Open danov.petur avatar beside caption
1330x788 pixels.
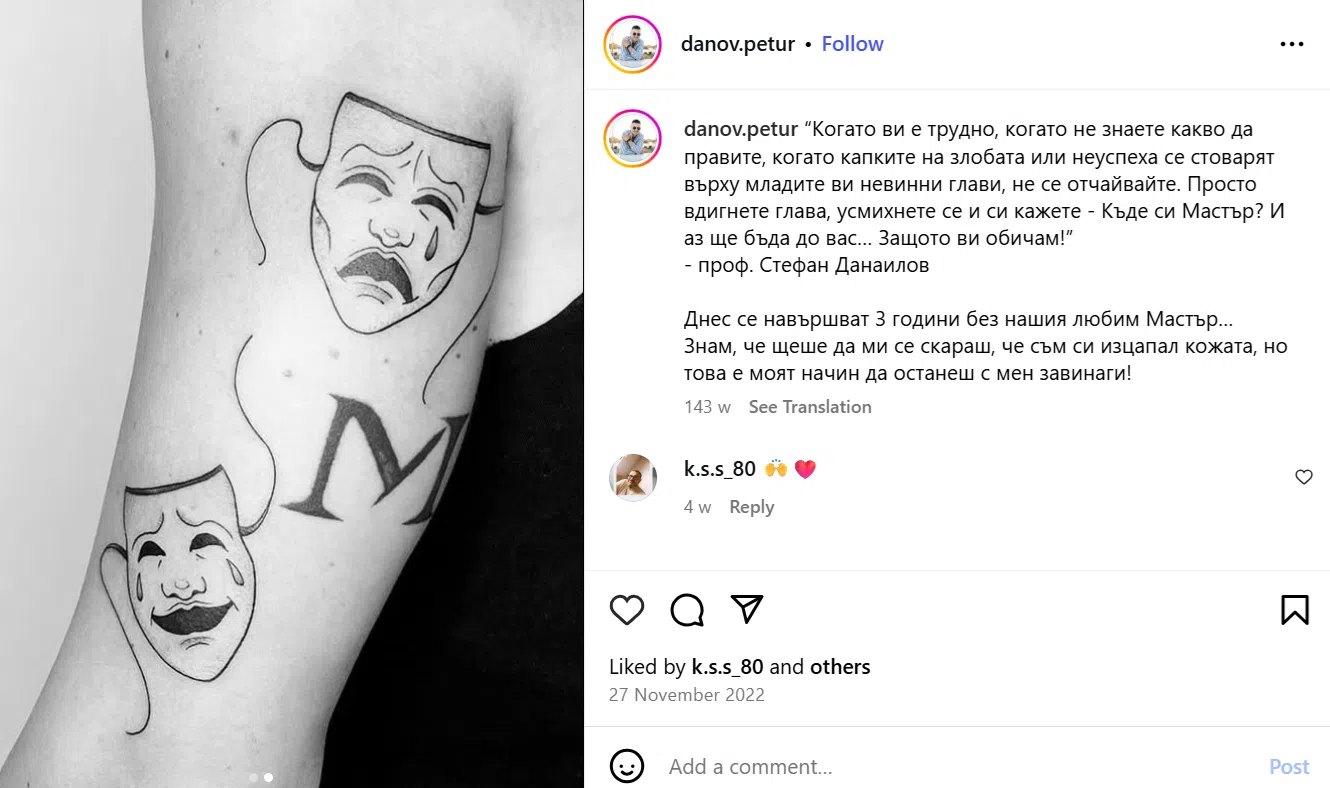point(632,138)
